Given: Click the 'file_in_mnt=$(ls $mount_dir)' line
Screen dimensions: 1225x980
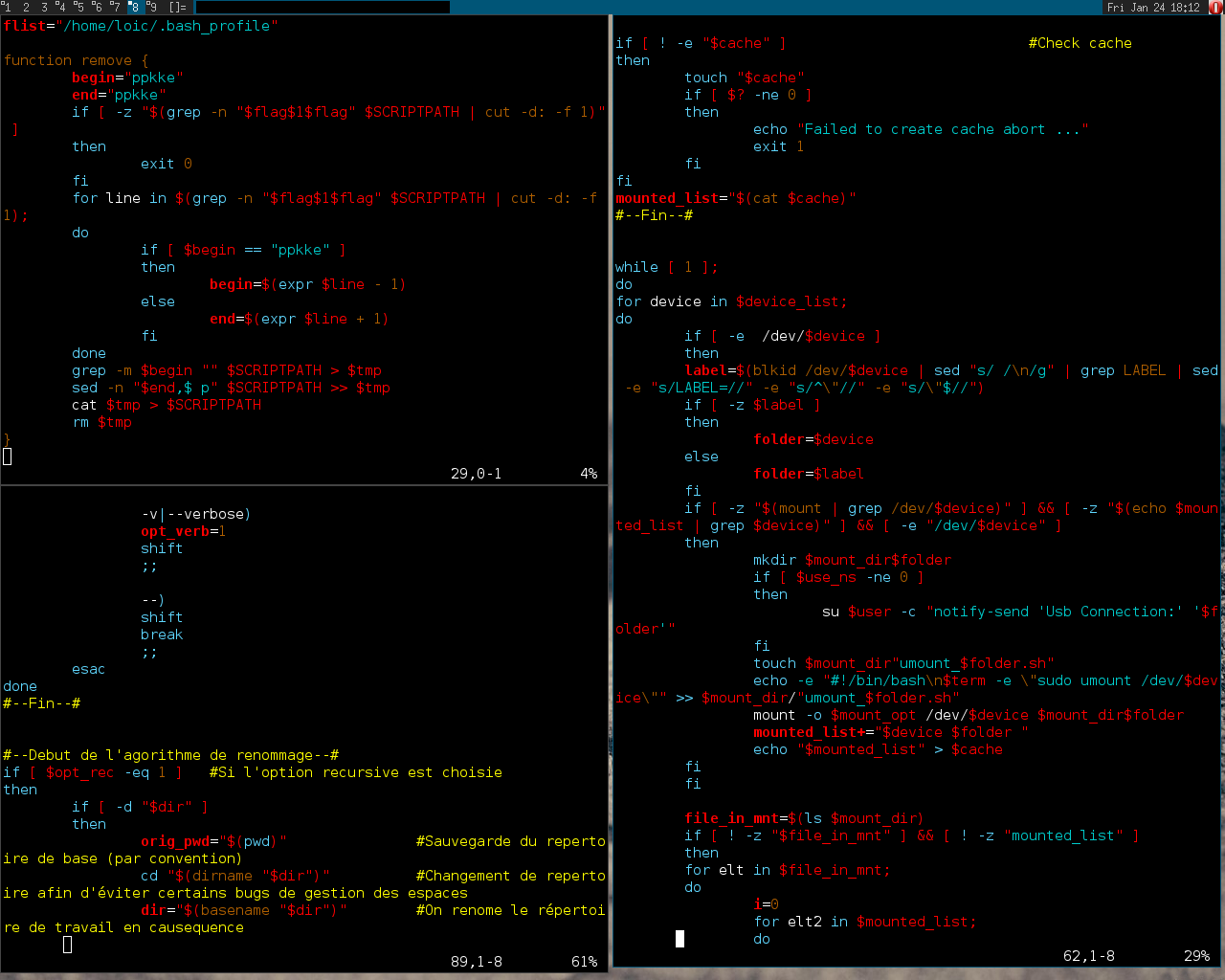Looking at the screenshot, I should pyautogui.click(x=805, y=818).
